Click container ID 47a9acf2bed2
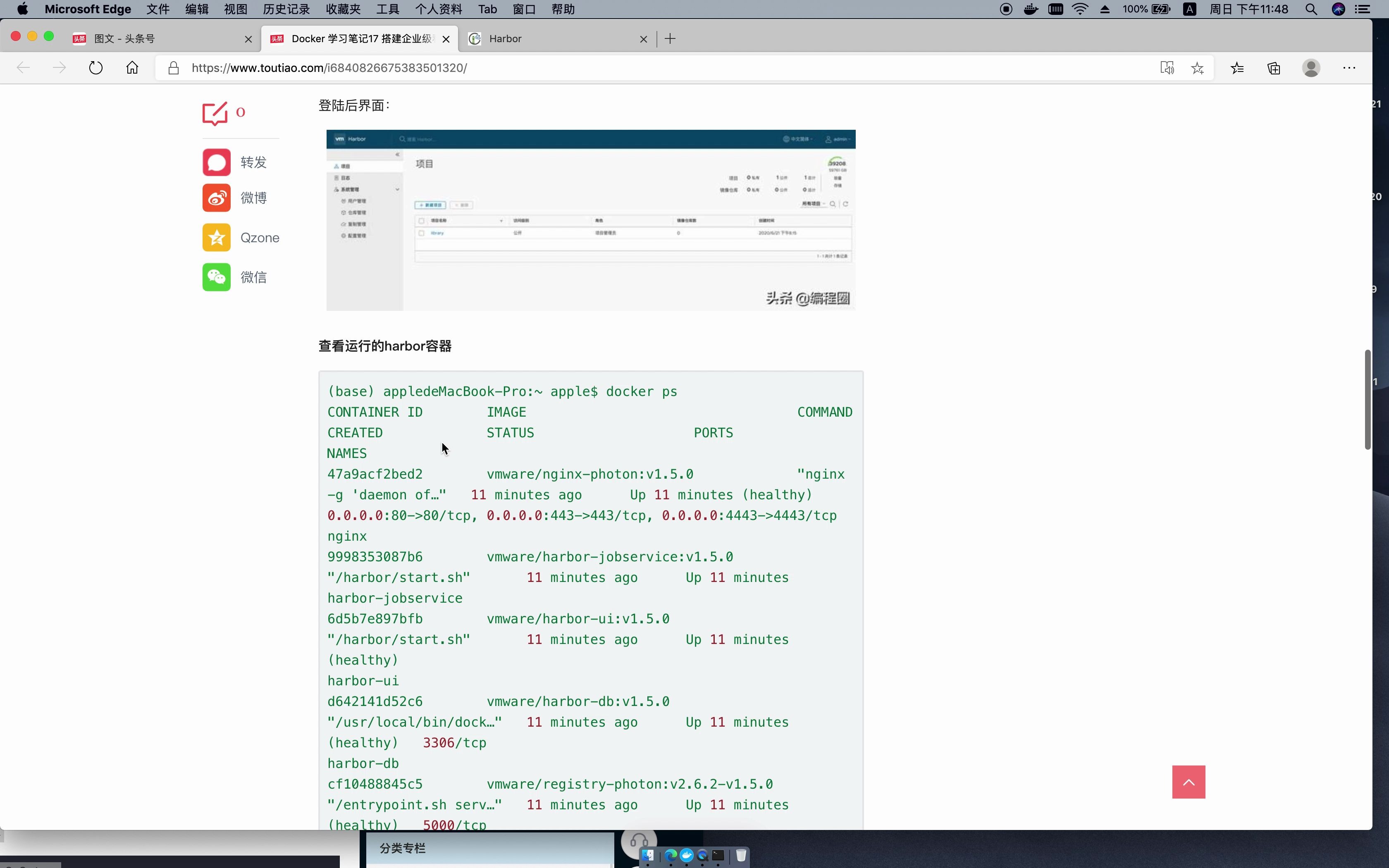 375,474
